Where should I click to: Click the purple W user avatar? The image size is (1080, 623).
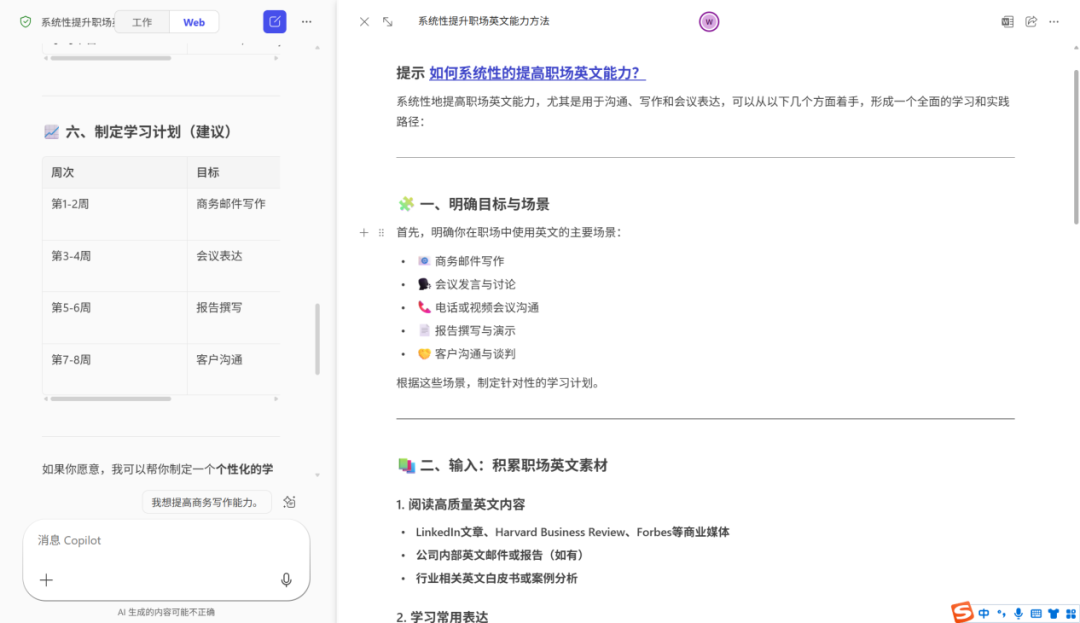pos(709,21)
